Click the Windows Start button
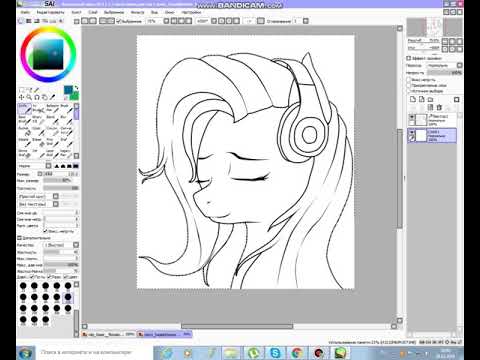This screenshot has width=480, height=360. 25,353
